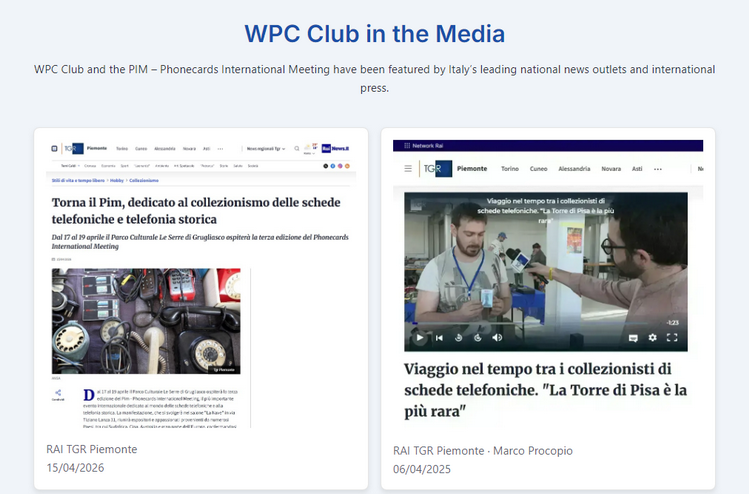Click the Network Rai grid icon
The height and width of the screenshot is (494, 749).
pos(407,146)
